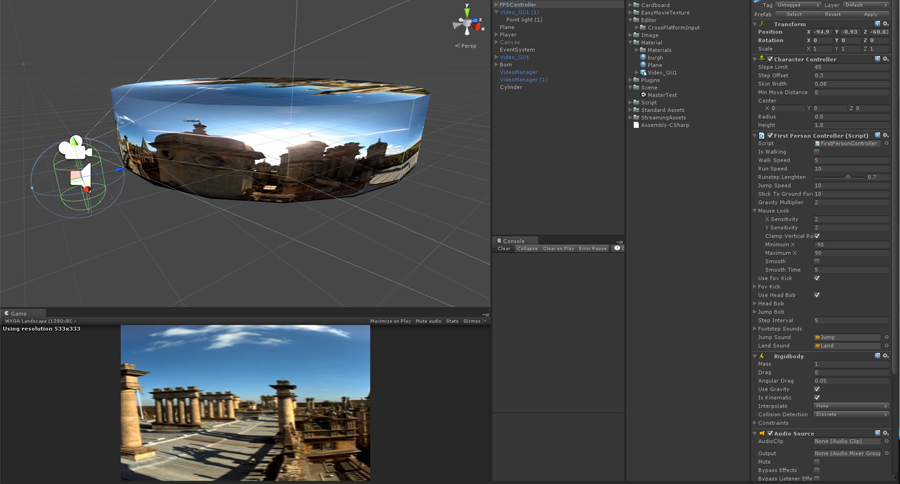Click object picker circle for AudioClip
This screenshot has height=484, width=900.
point(886,441)
